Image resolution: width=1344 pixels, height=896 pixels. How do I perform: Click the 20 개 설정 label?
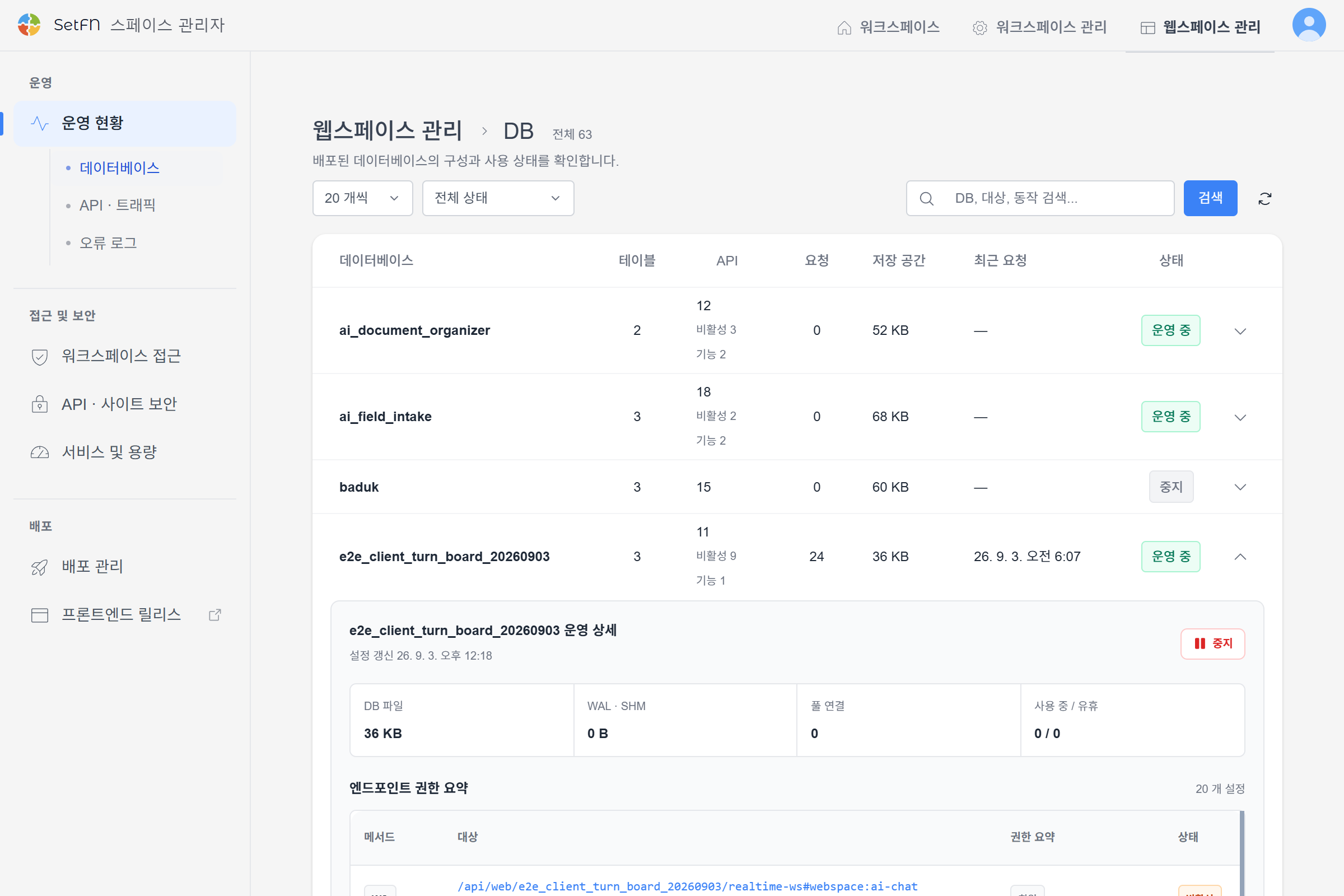click(x=1220, y=789)
